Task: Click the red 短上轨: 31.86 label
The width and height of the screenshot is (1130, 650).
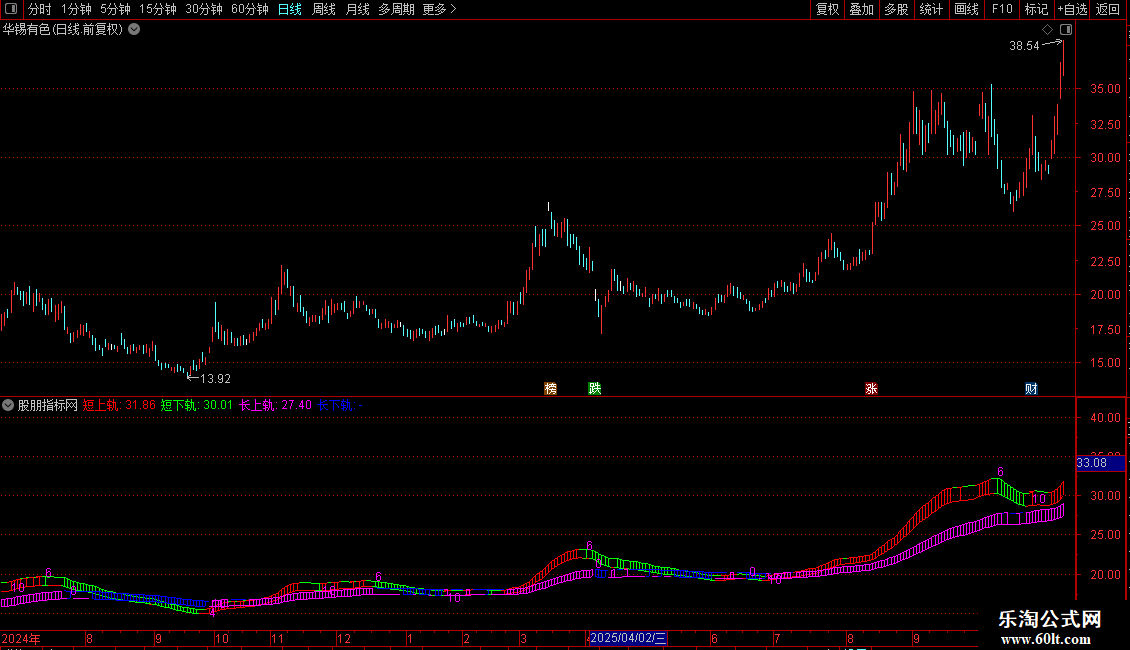Action: click(119, 405)
